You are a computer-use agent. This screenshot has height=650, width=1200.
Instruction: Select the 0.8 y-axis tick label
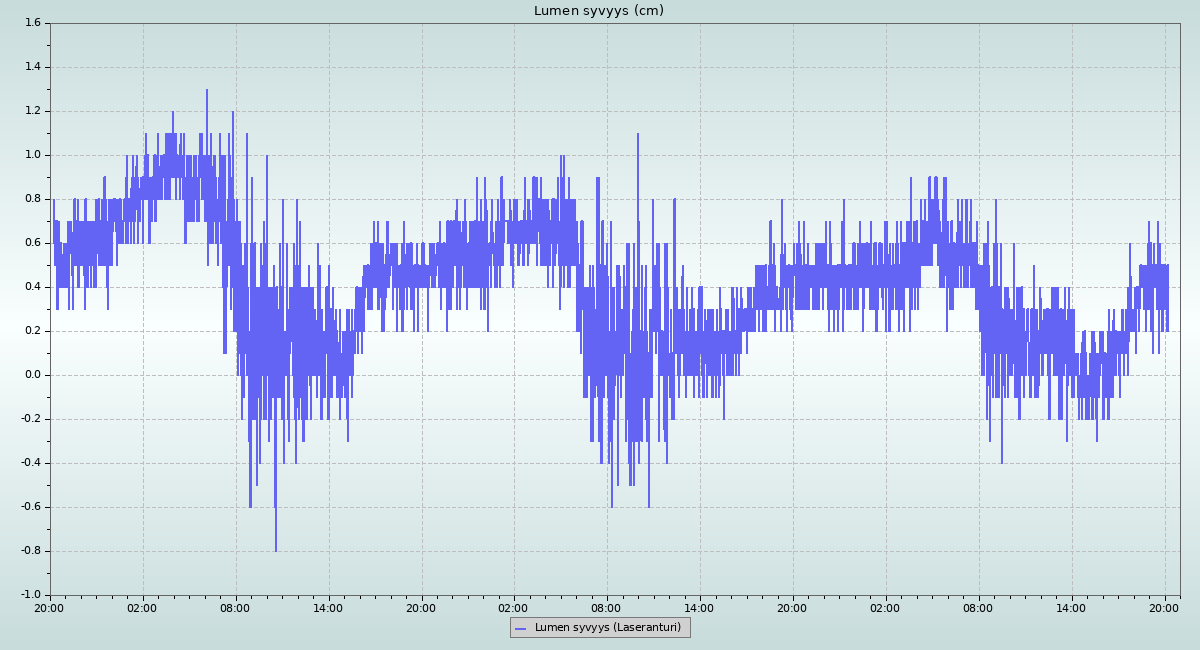(32, 199)
